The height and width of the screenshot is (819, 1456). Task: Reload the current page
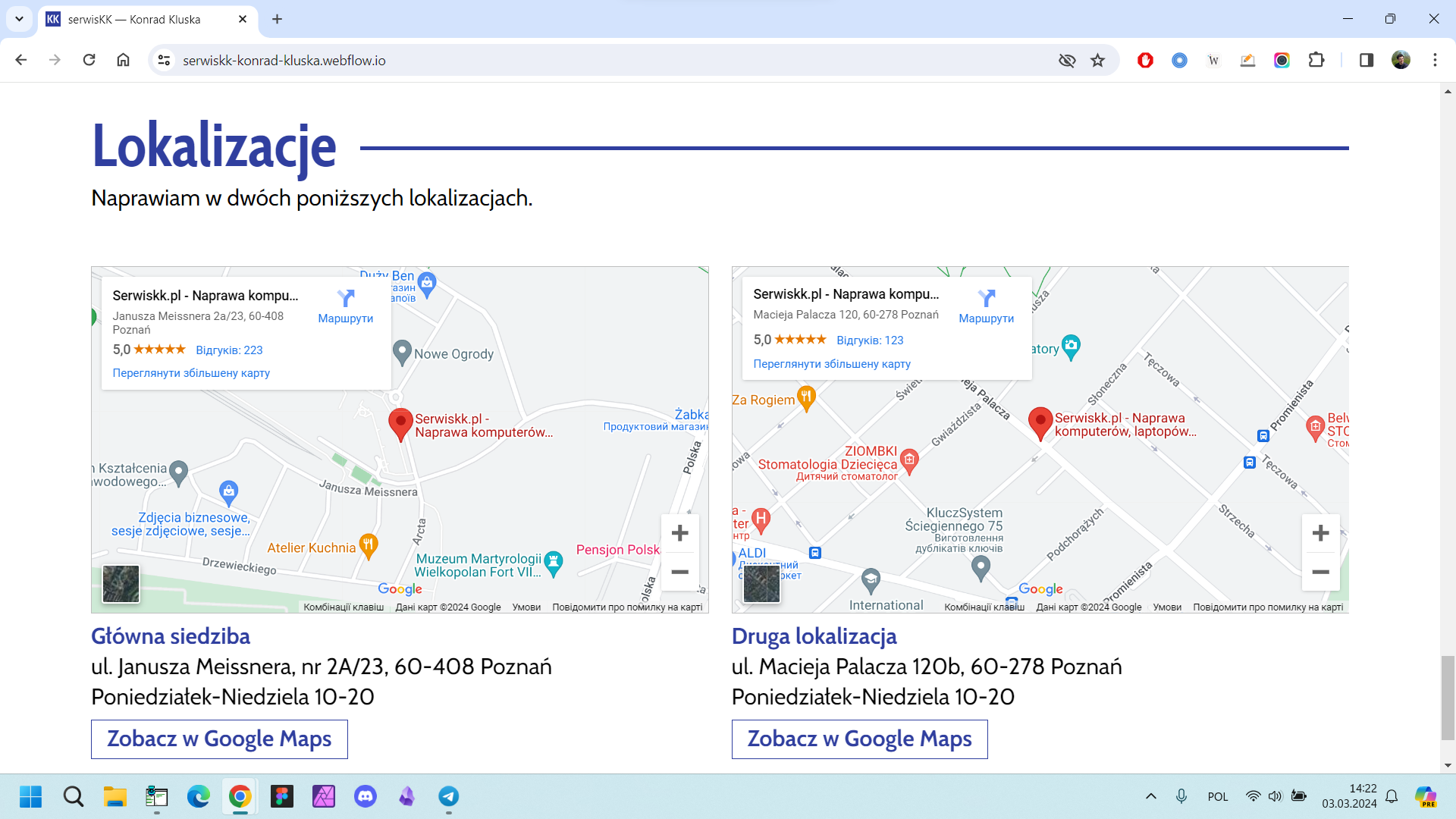89,60
